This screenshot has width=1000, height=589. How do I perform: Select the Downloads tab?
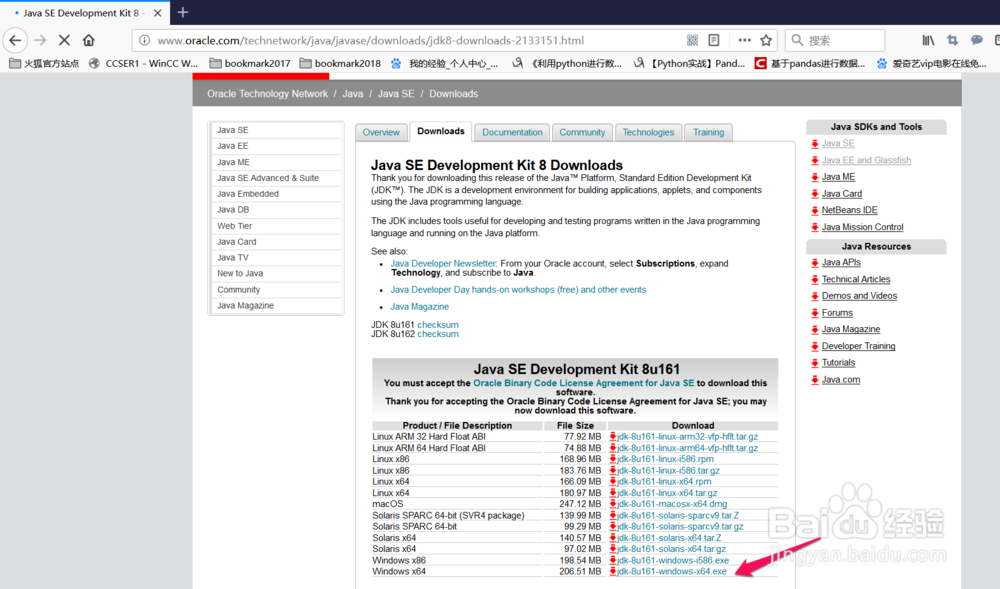tap(441, 131)
